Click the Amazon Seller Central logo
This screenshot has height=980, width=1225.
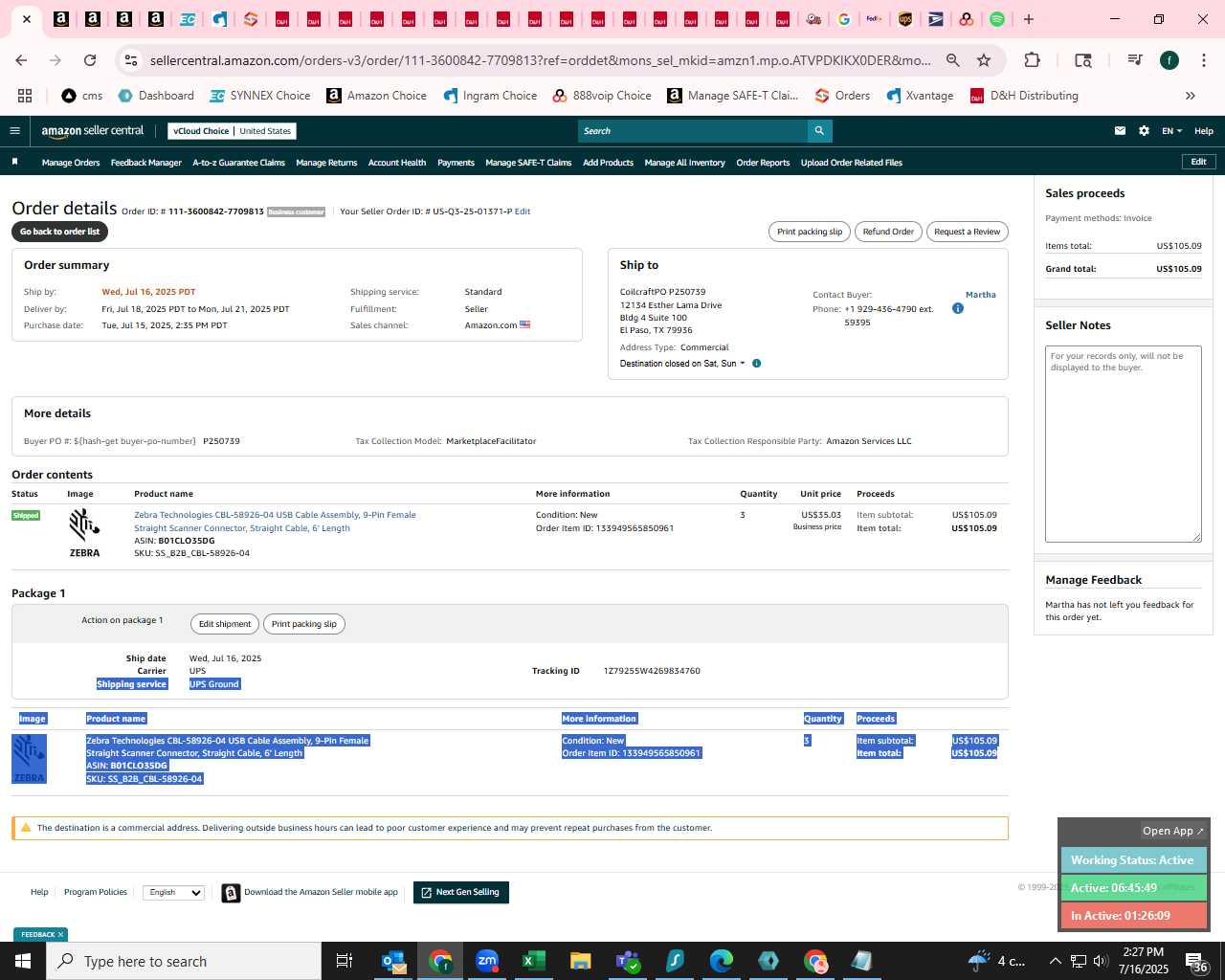coord(92,131)
